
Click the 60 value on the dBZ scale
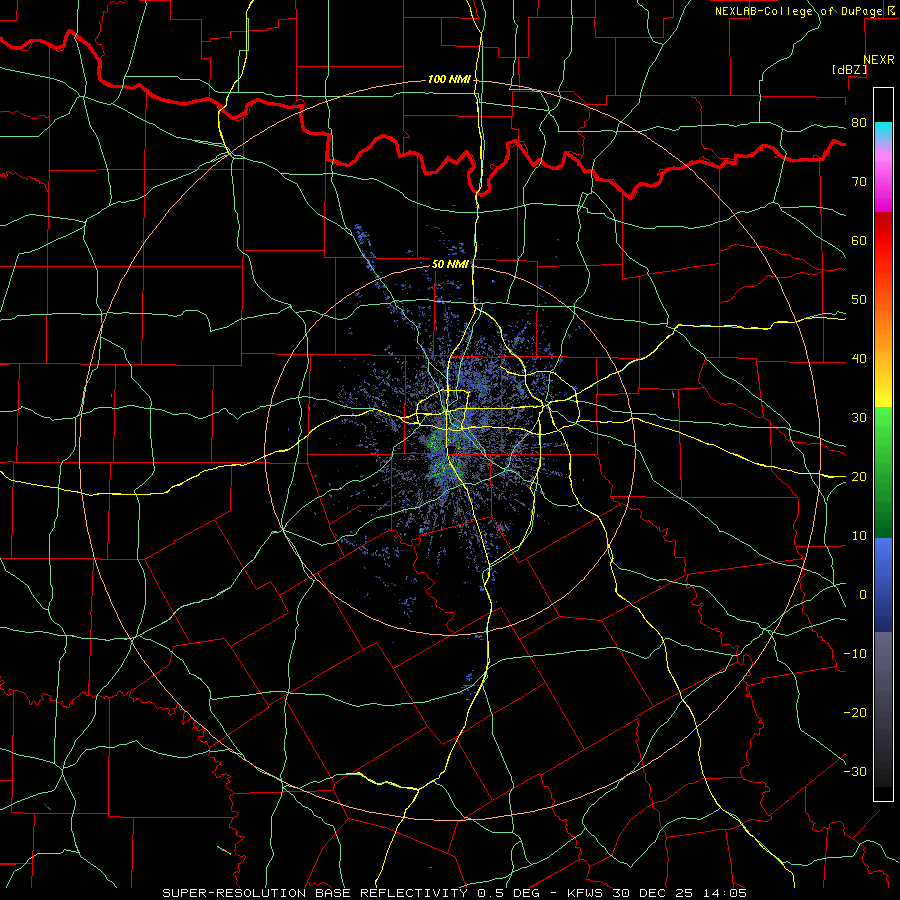[x=859, y=240]
